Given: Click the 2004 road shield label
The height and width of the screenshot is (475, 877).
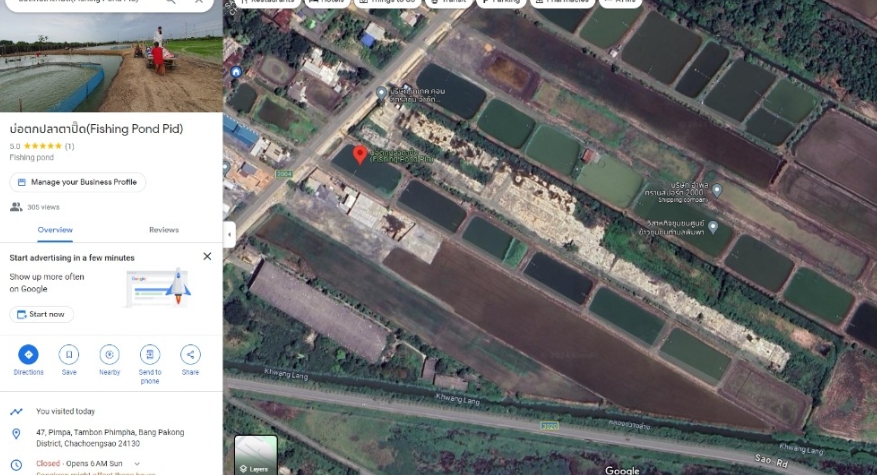Looking at the screenshot, I should click(x=284, y=174).
